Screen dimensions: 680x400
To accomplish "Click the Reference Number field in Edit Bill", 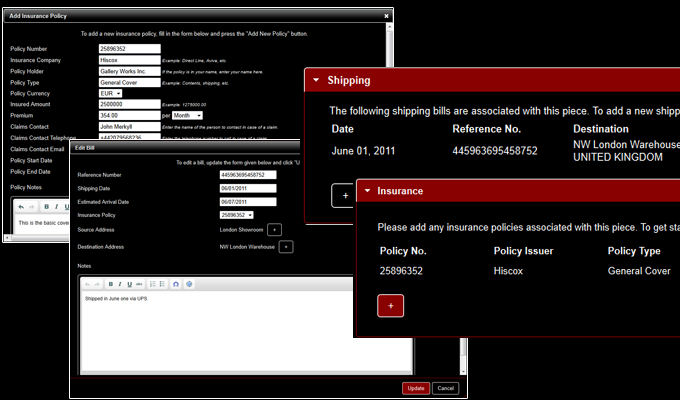I will point(248,175).
